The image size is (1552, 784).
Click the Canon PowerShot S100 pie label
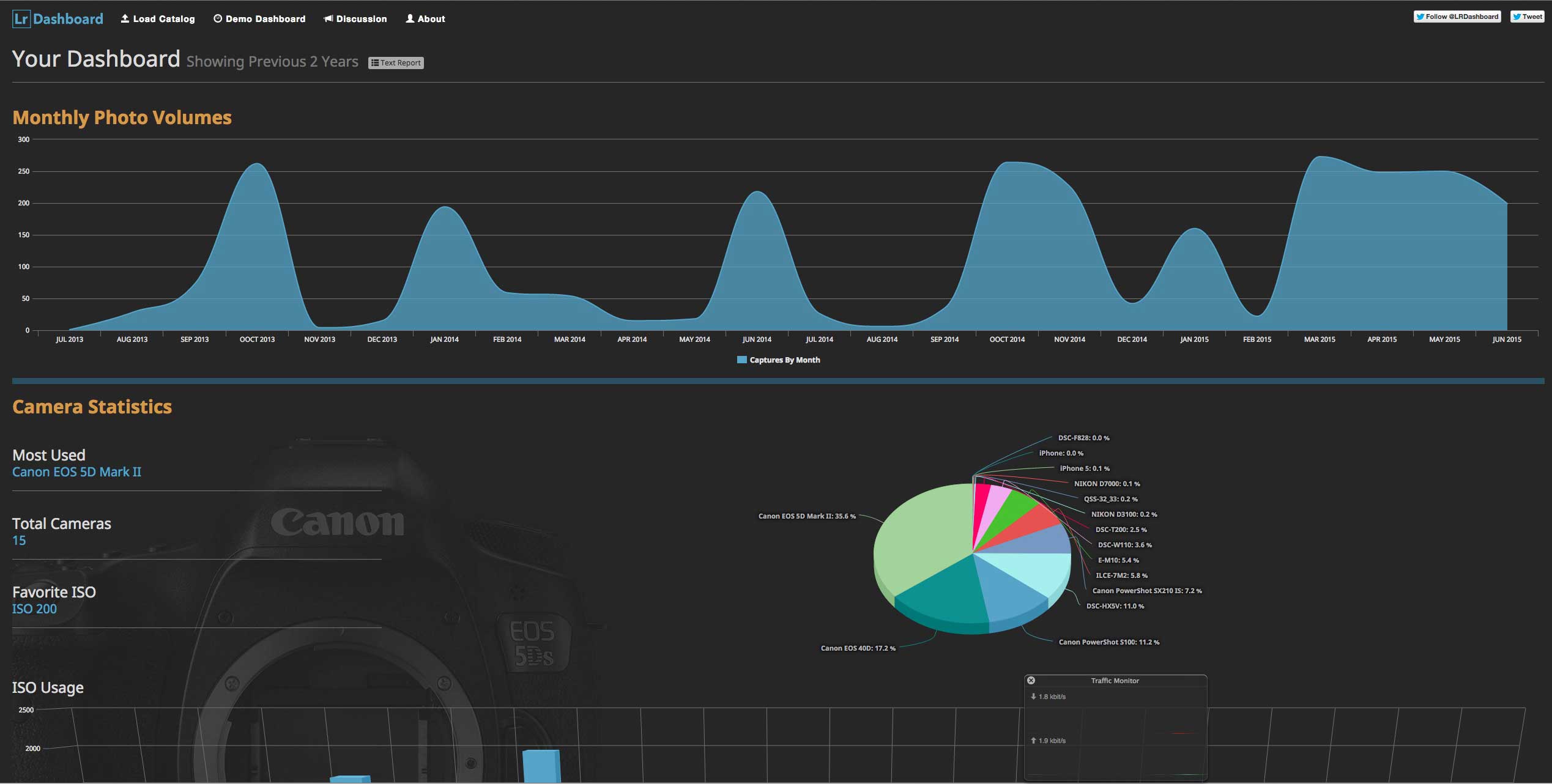1108,642
